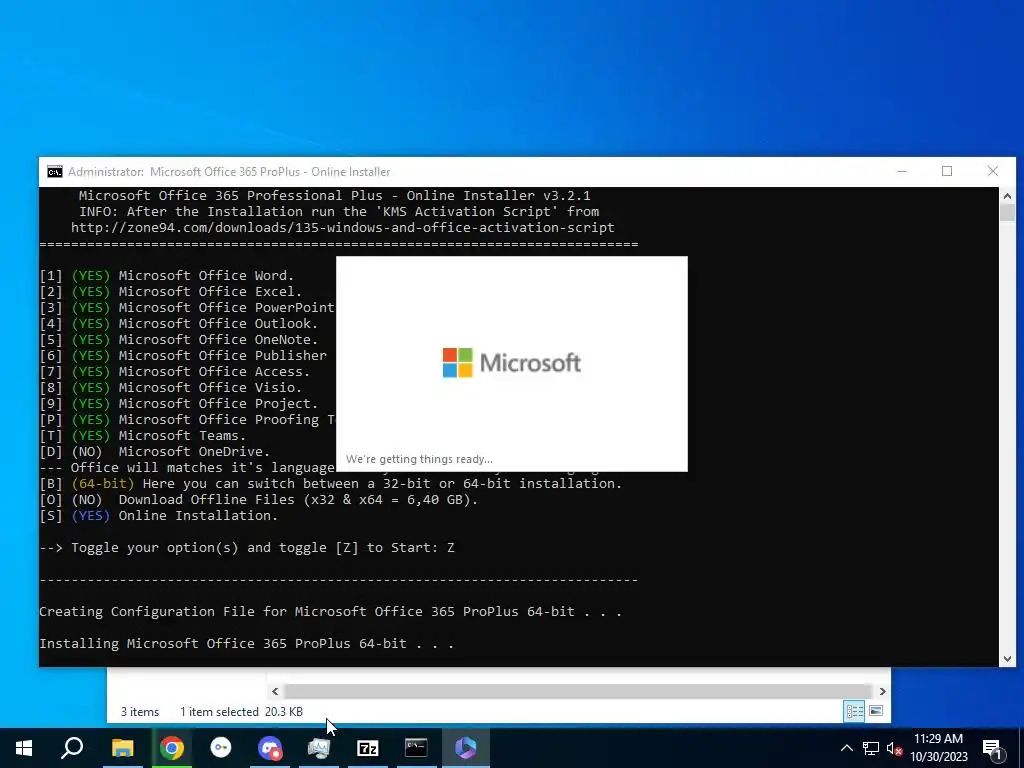Click the "Microsoft Office Excel." line
Image resolution: width=1024 pixels, height=768 pixels.
point(210,291)
